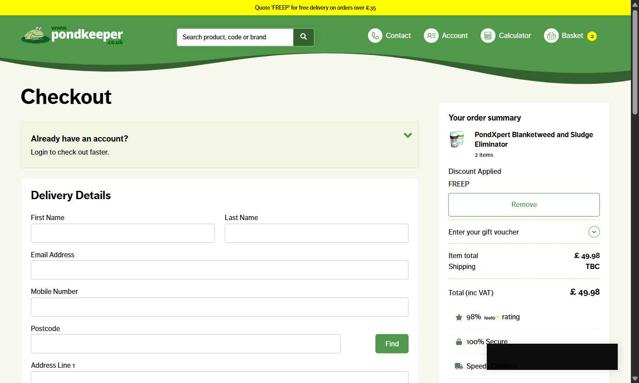Click the Calculator link in header
This screenshot has height=383, width=639.
[x=515, y=36]
